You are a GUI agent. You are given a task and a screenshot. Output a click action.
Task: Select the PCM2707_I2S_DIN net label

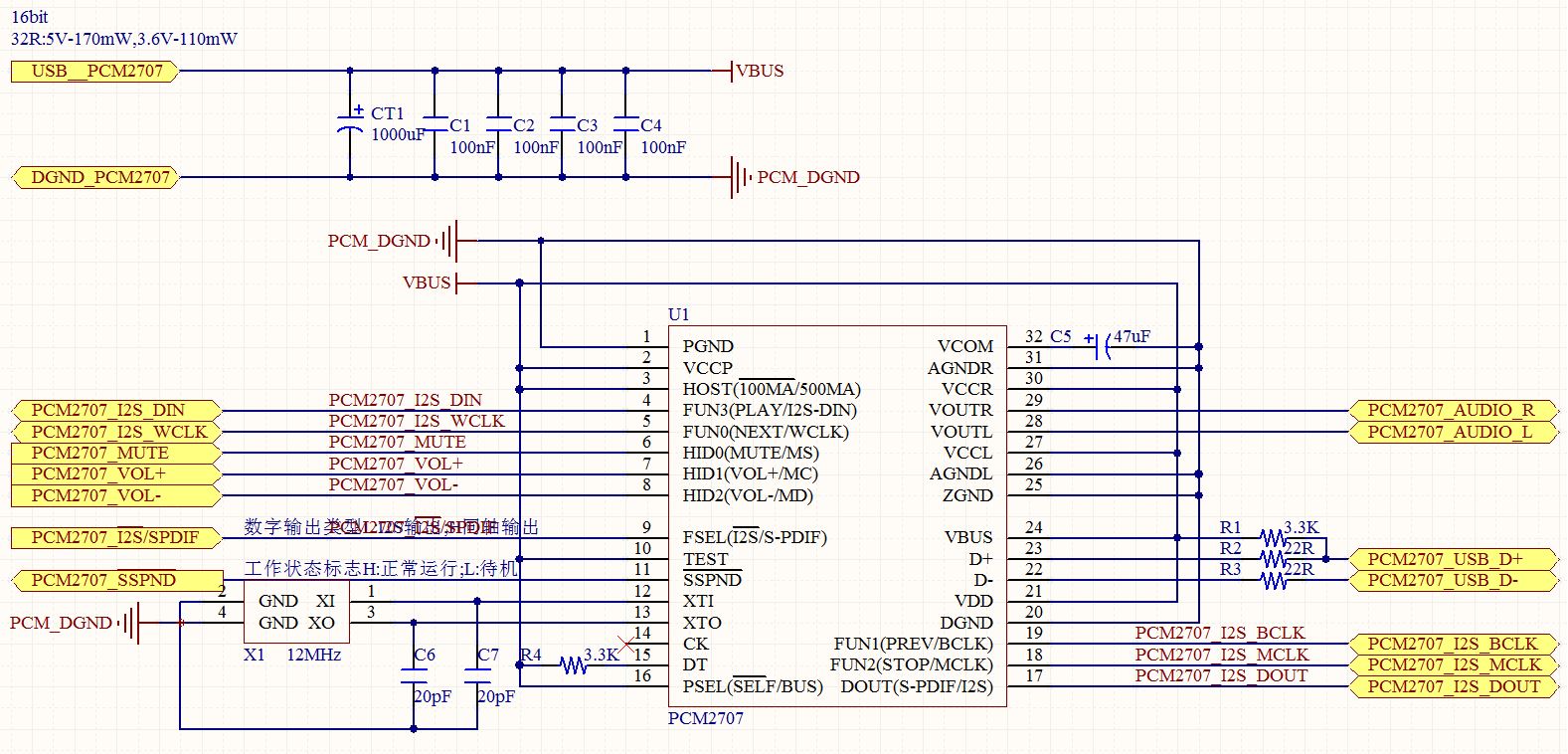click(x=405, y=400)
